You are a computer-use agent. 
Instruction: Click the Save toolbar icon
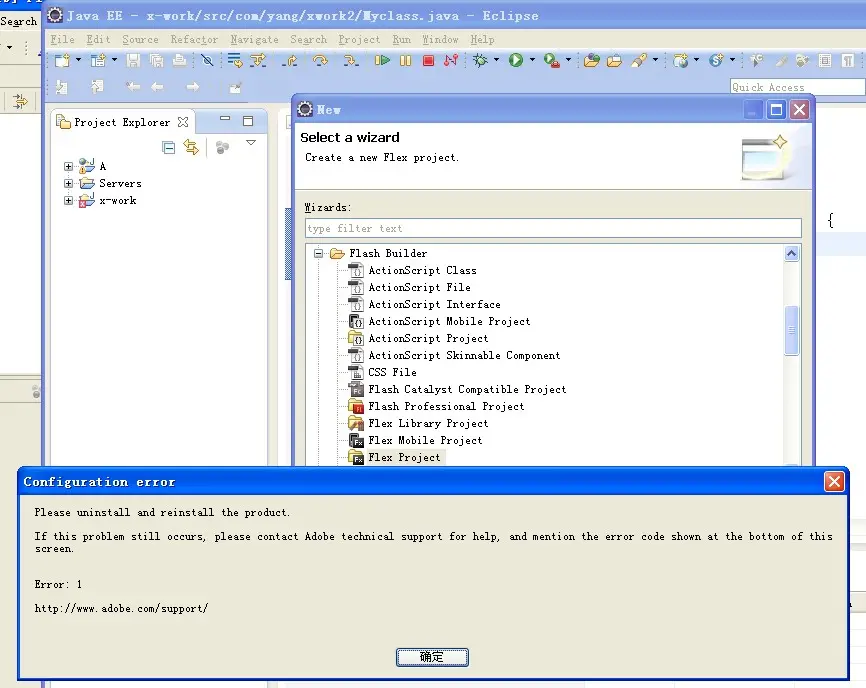click(x=133, y=60)
